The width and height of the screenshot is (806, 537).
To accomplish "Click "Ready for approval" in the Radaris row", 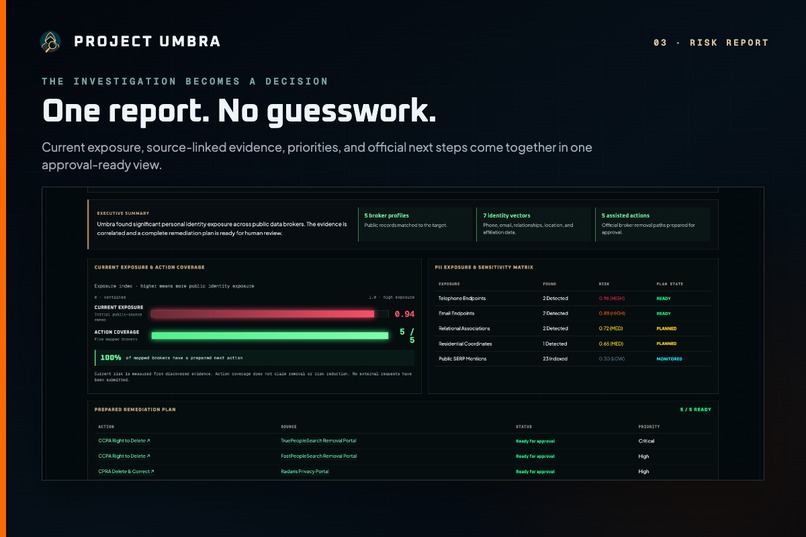I will tap(535, 471).
